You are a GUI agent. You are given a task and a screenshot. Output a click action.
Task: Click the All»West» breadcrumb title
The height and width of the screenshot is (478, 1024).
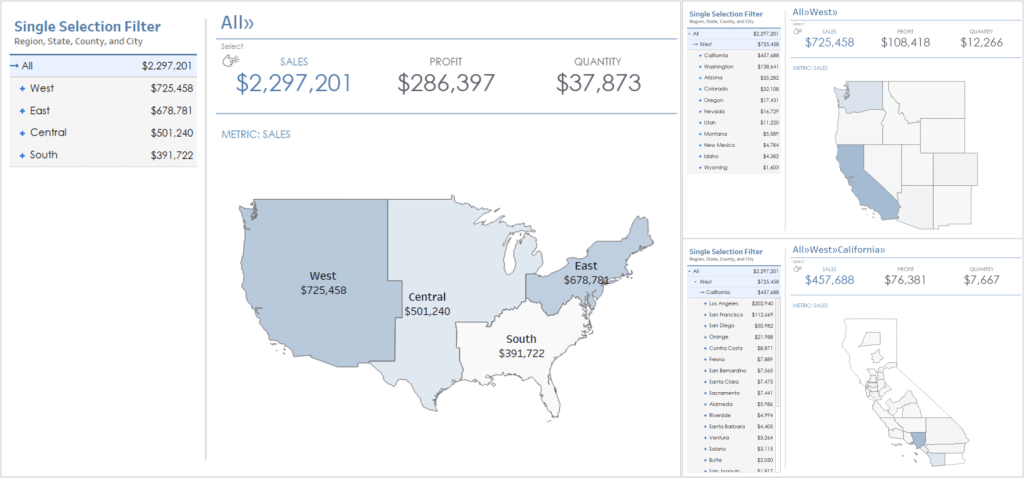click(x=815, y=13)
